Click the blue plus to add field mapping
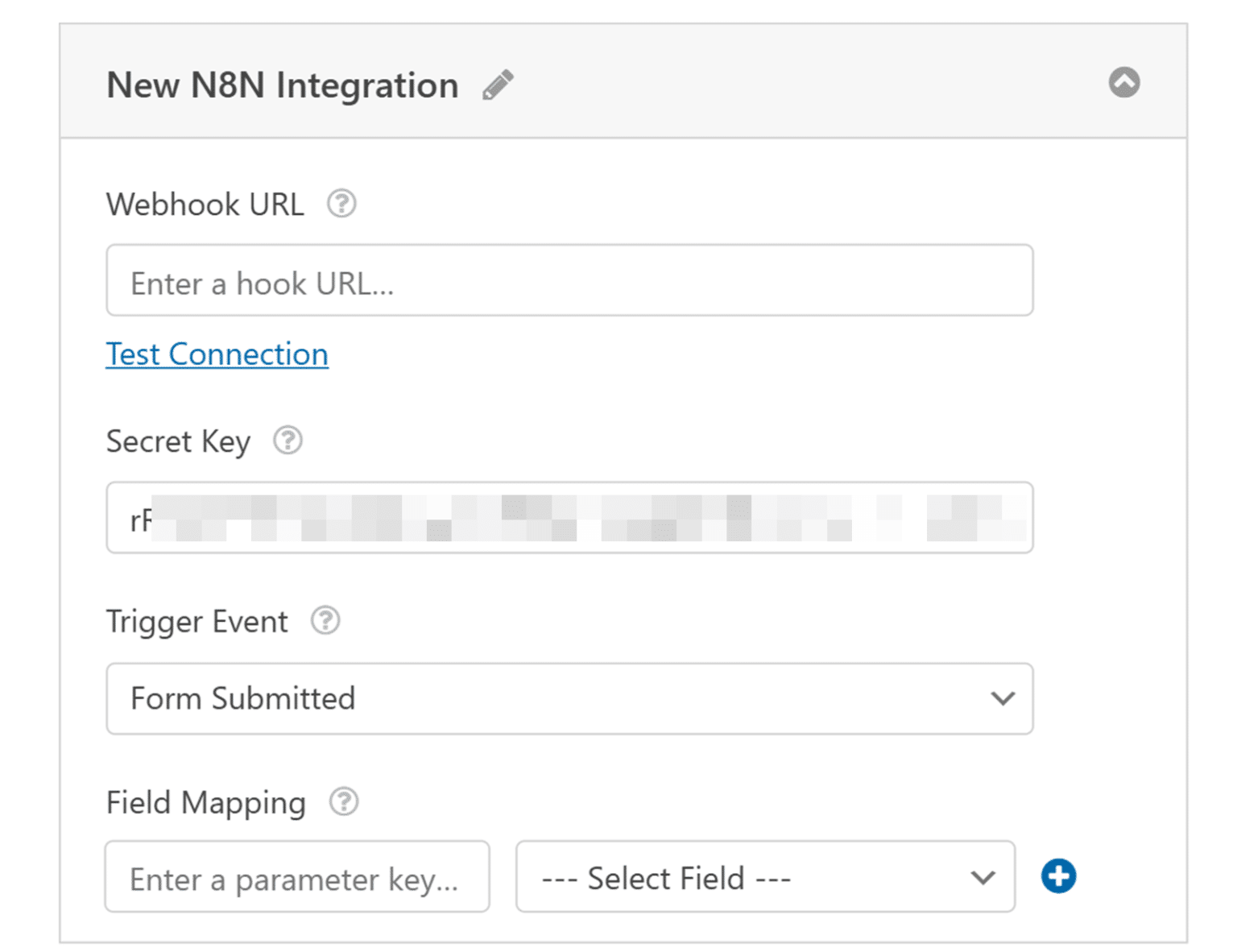Screen dimensions: 1237x952 tap(1058, 877)
